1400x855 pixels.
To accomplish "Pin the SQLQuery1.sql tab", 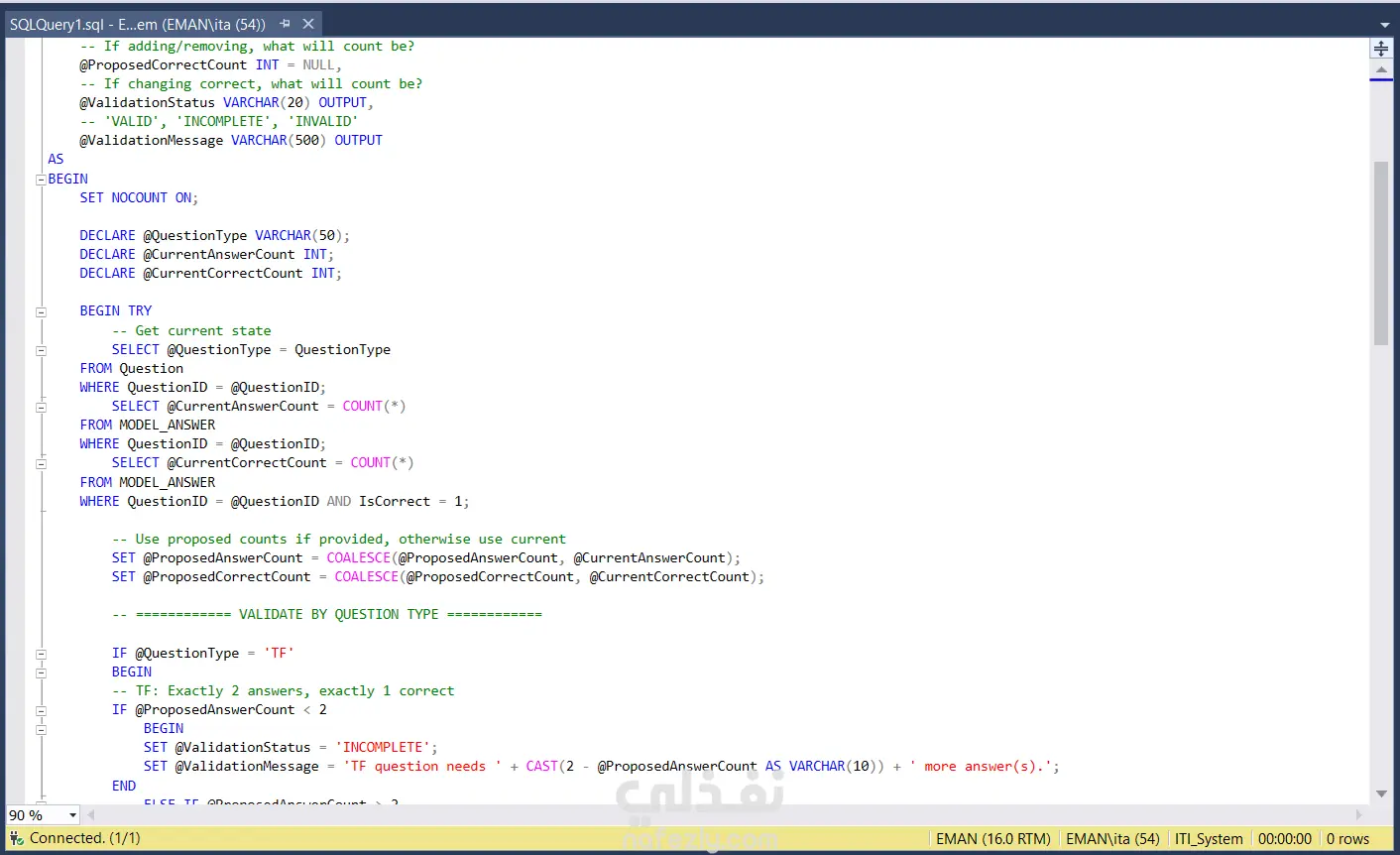I will point(285,24).
